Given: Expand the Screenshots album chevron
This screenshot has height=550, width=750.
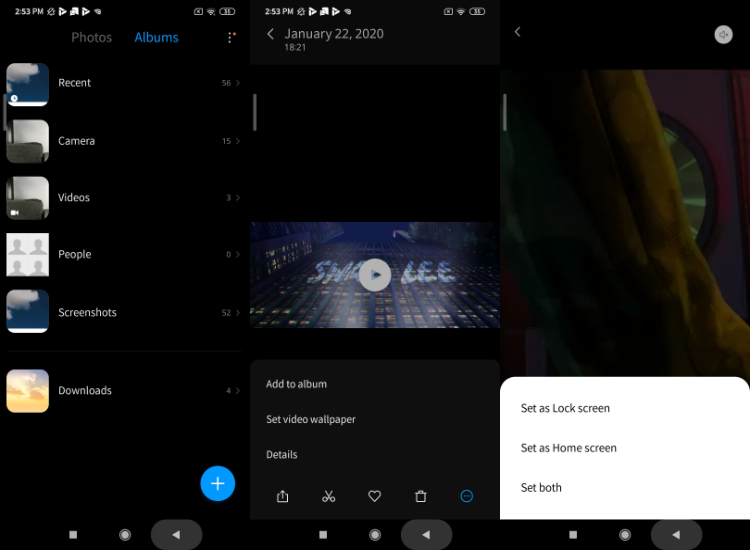Looking at the screenshot, I should tap(238, 312).
